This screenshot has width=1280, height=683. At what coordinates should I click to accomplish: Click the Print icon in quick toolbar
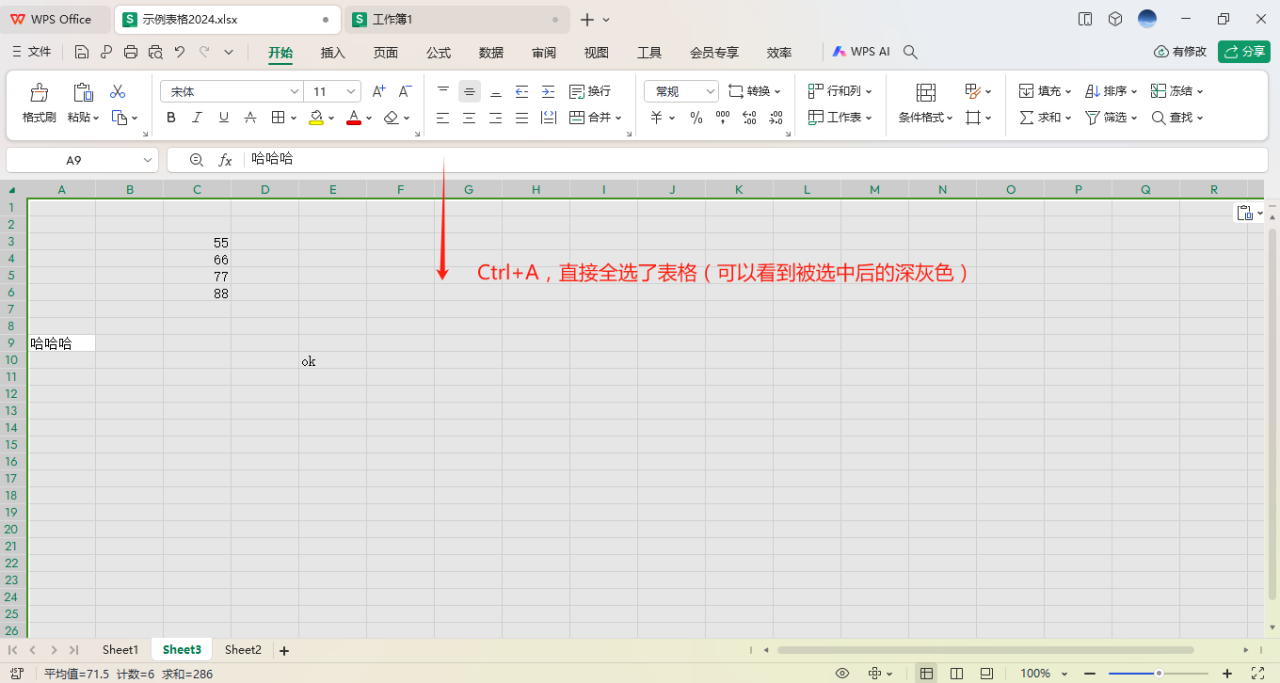tap(131, 52)
